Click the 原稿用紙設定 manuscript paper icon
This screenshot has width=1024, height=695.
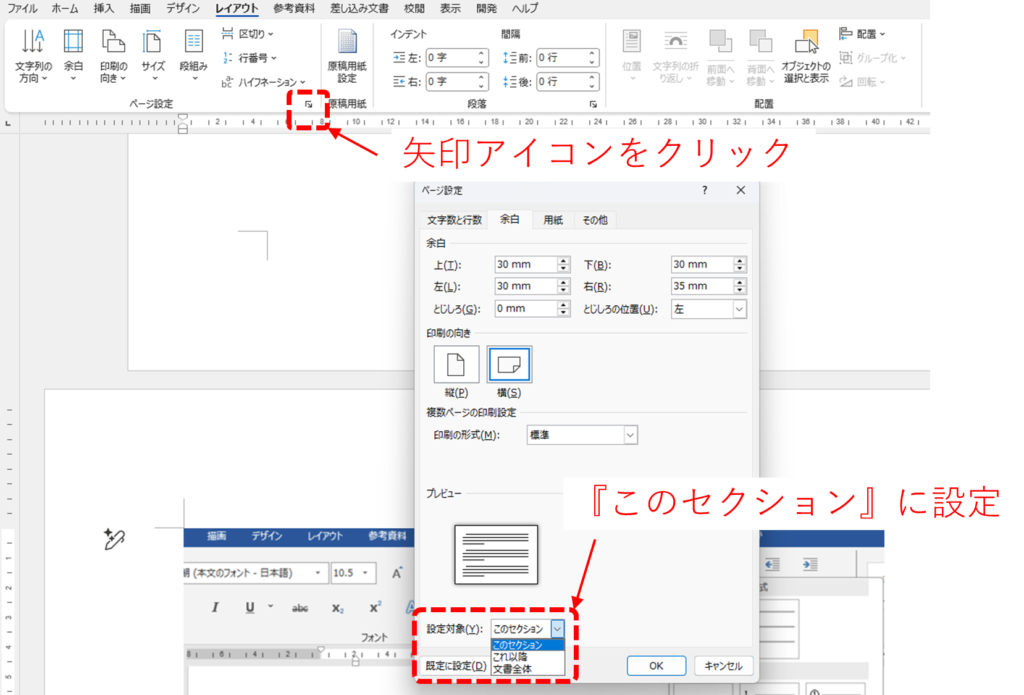tap(347, 43)
